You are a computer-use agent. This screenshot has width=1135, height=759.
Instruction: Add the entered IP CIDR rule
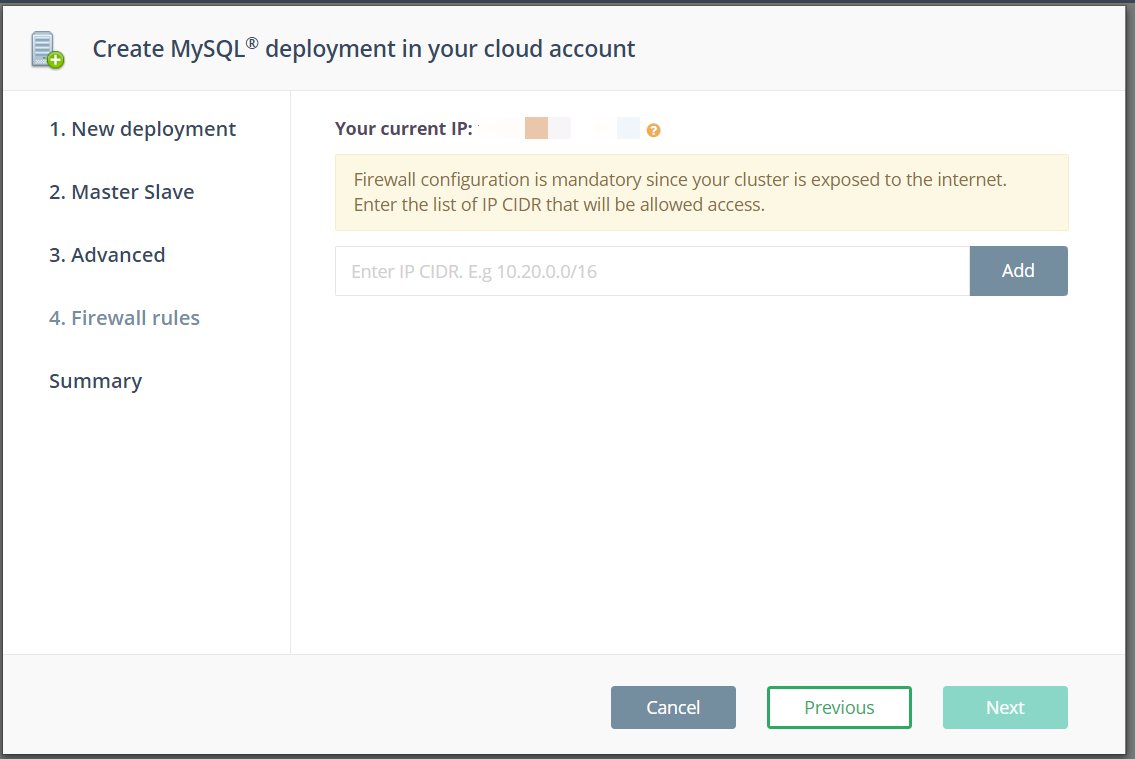1018,271
